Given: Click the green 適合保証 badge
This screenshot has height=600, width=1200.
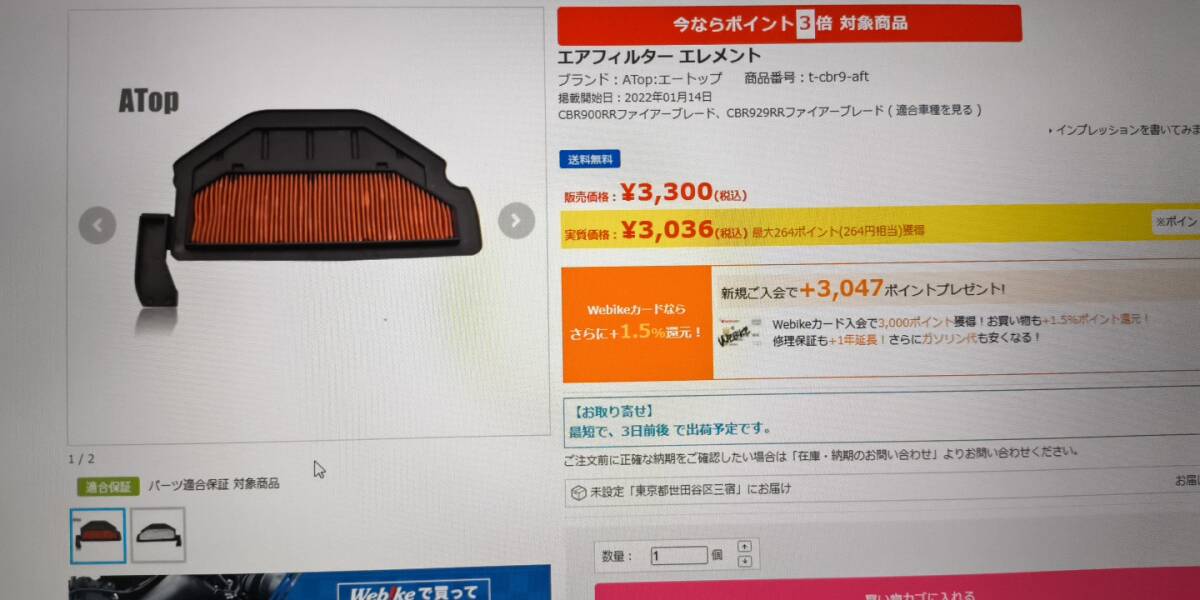Looking at the screenshot, I should point(108,487).
